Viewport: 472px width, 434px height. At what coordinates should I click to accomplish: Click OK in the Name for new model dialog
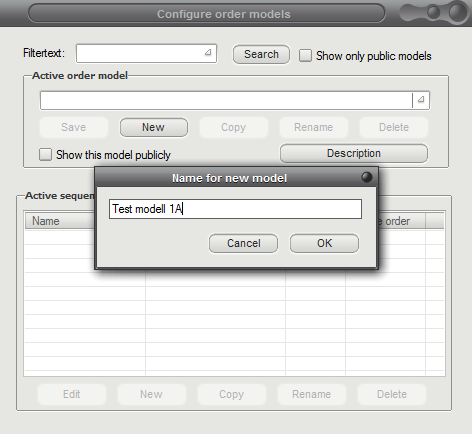pyautogui.click(x=324, y=243)
